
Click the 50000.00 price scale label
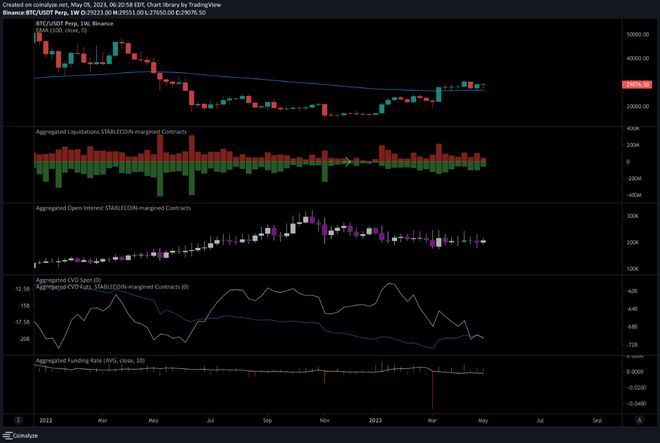638,35
